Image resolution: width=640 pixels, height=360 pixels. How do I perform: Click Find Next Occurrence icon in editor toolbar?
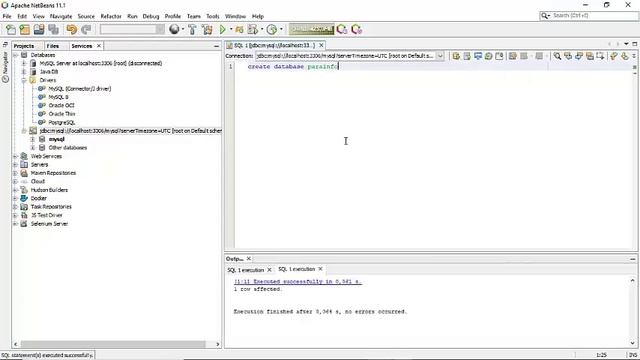[x=579, y=56]
